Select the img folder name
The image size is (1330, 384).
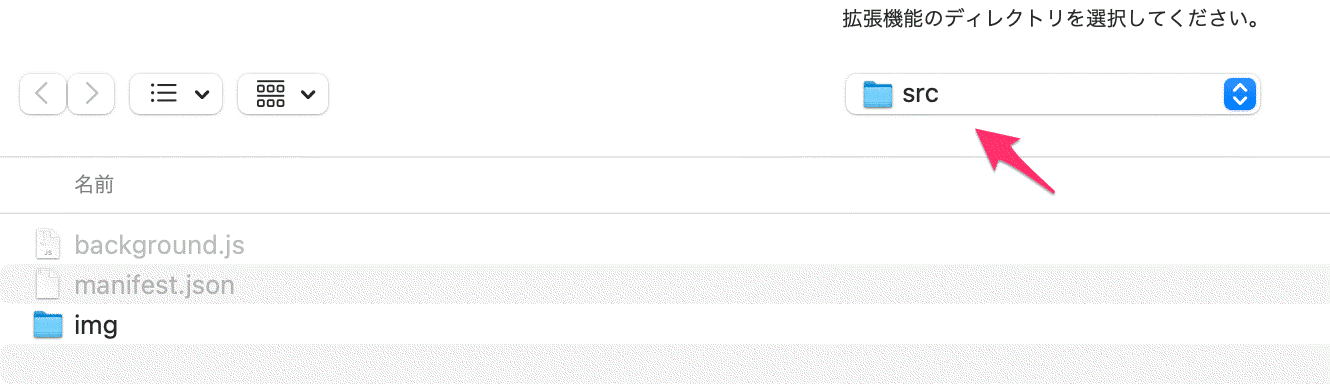(96, 325)
